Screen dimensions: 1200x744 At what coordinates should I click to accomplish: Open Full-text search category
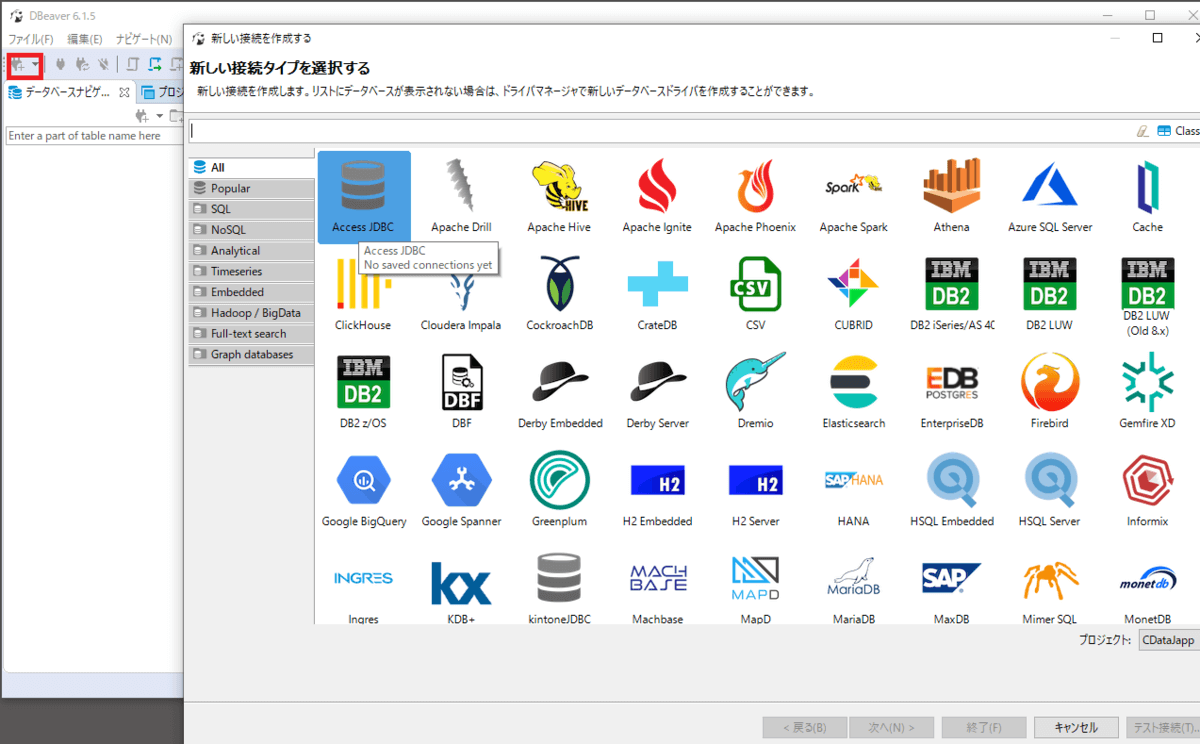point(251,334)
